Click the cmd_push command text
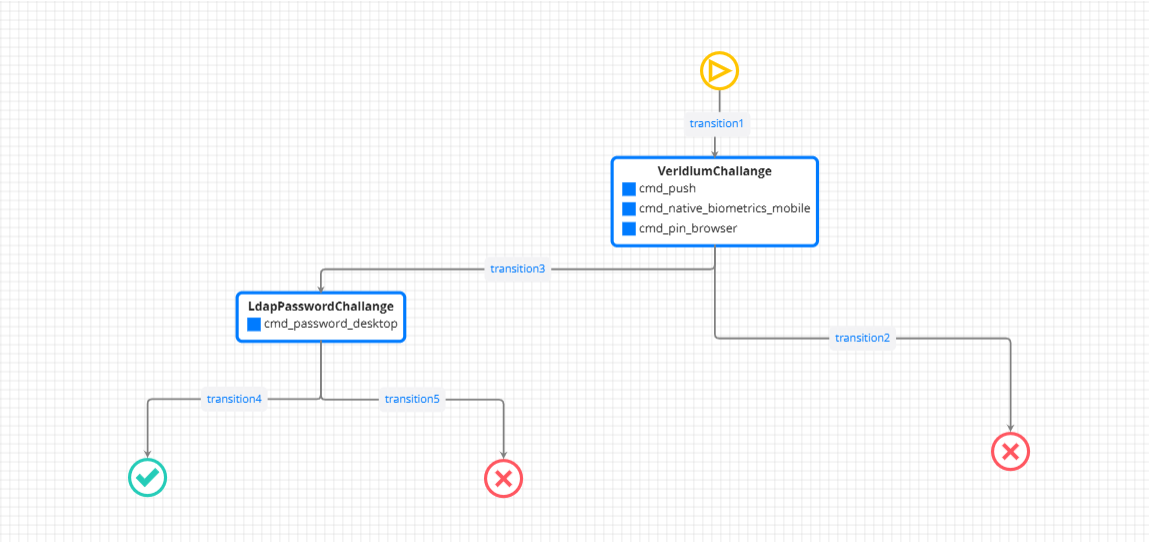 click(x=667, y=189)
